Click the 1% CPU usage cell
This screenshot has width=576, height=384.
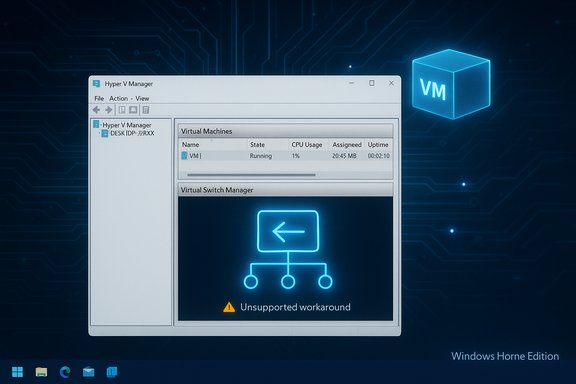coord(296,156)
